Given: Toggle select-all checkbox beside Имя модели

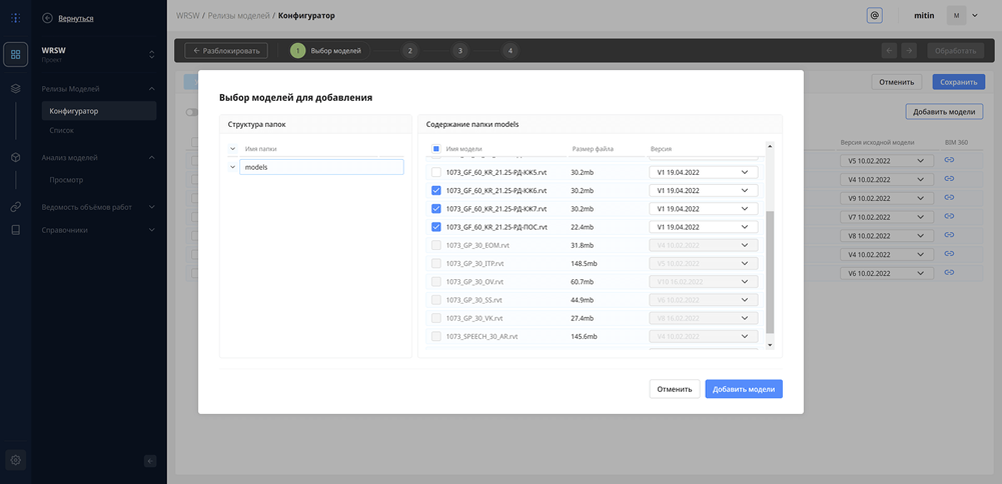Looking at the screenshot, I should pos(436,149).
